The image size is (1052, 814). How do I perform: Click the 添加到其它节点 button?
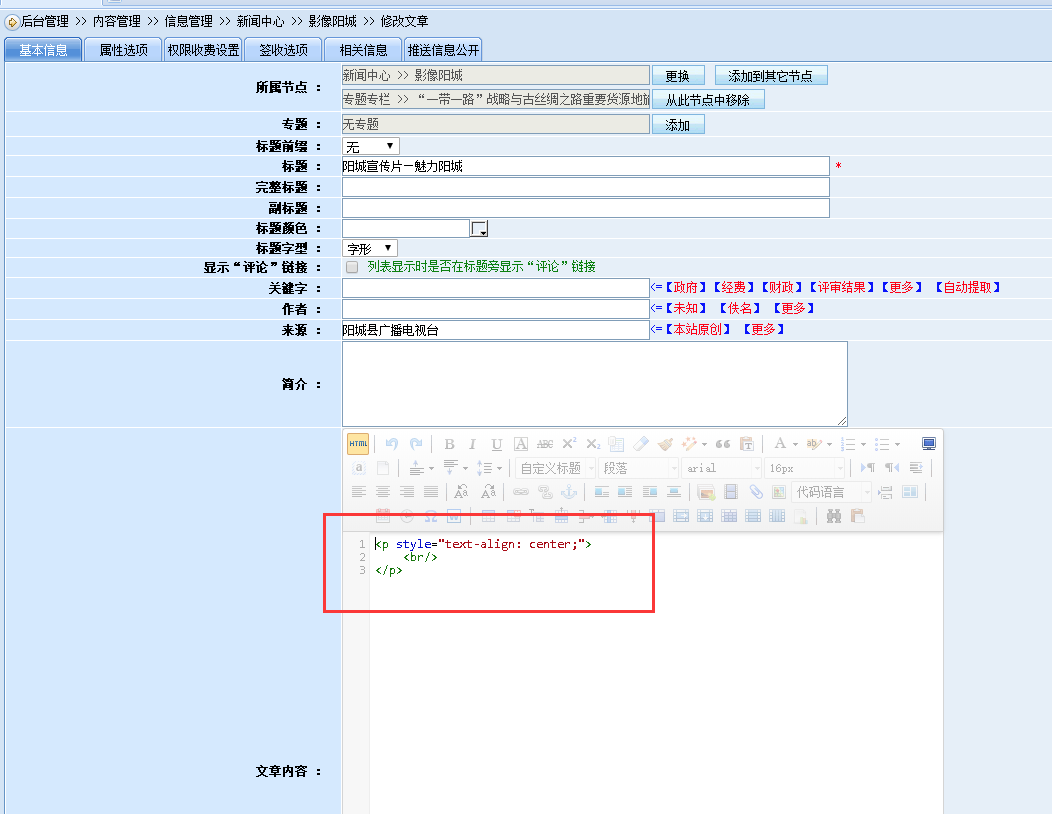770,76
